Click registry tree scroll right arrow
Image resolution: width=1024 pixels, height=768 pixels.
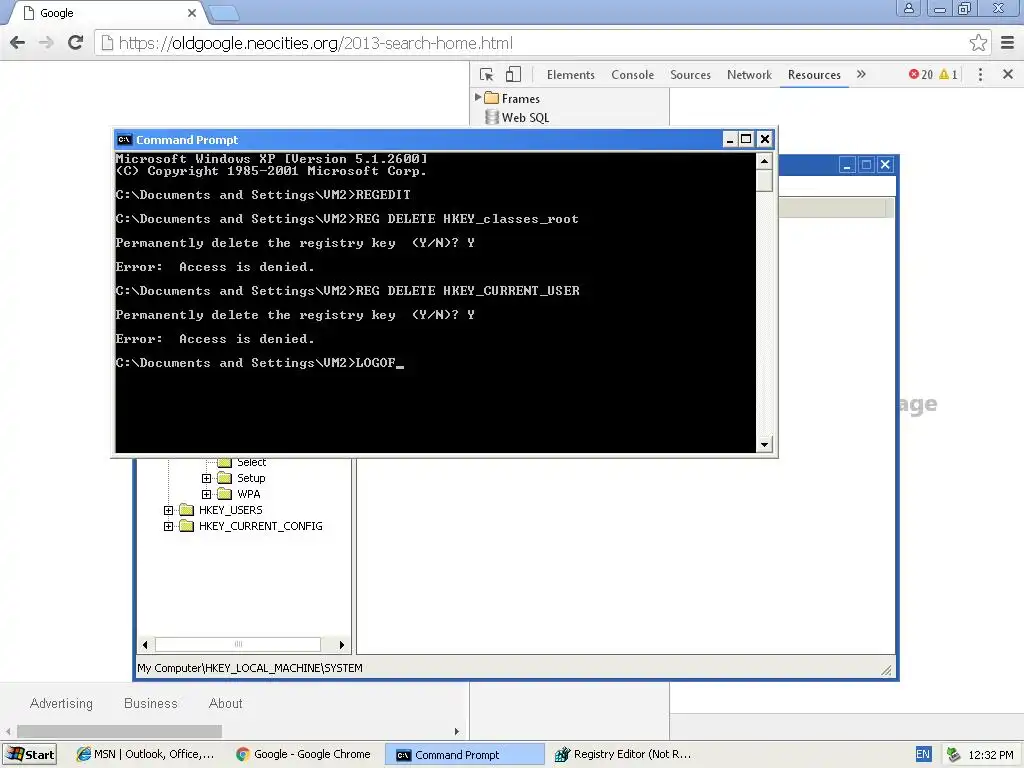342,645
